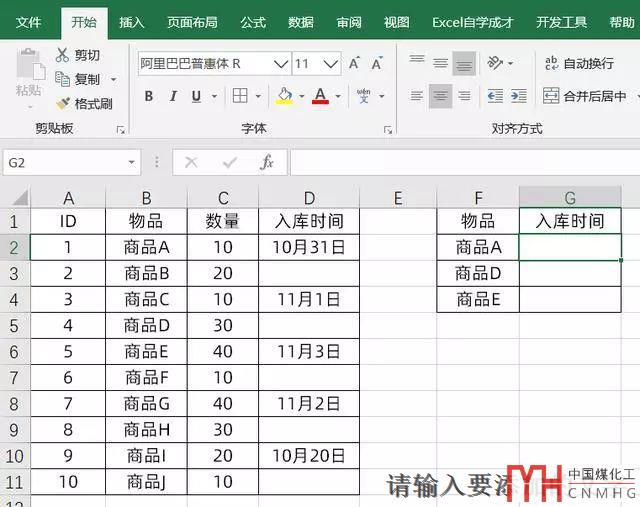Click cell with date 11月3日
640x507 pixels.
(x=309, y=351)
